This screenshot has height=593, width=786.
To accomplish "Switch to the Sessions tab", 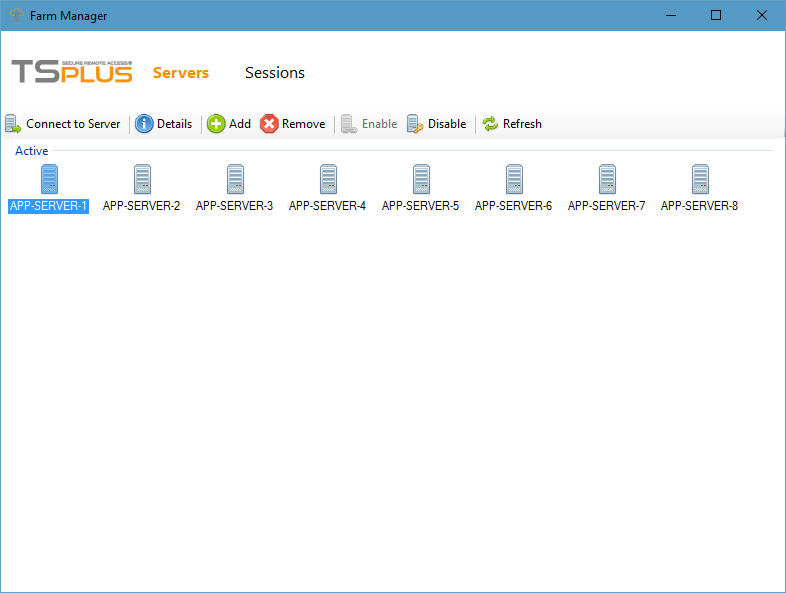I will (275, 73).
